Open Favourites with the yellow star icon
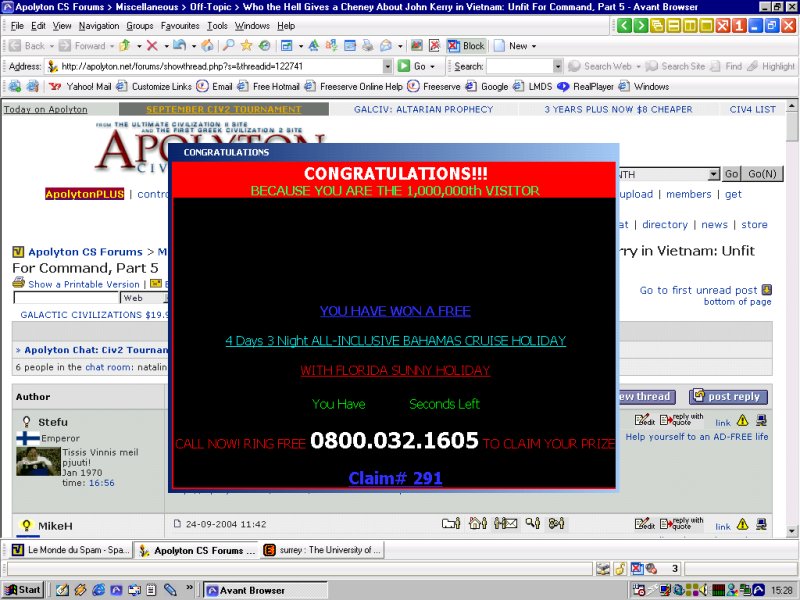 click(x=246, y=46)
